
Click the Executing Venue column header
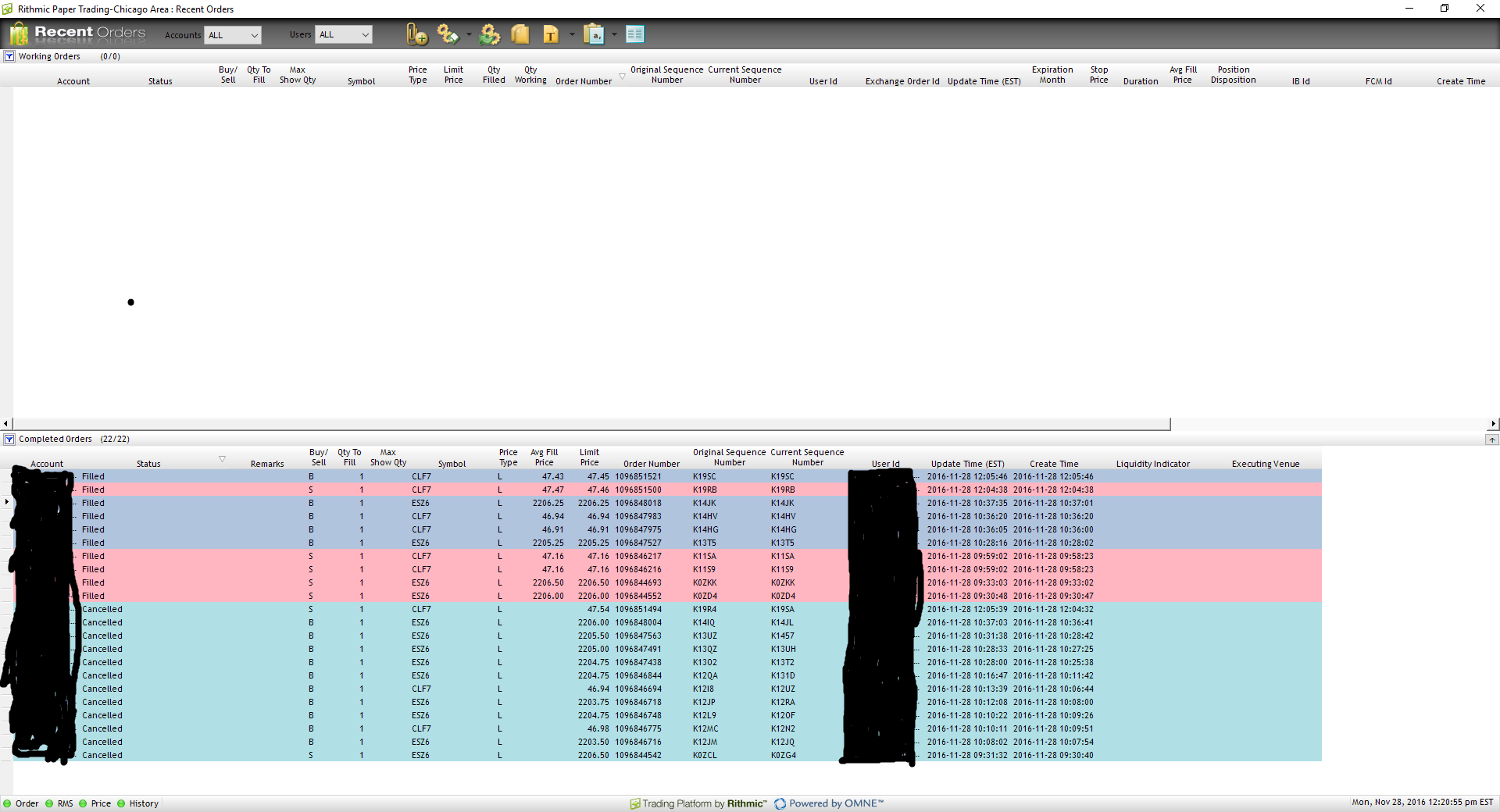pyautogui.click(x=1266, y=464)
